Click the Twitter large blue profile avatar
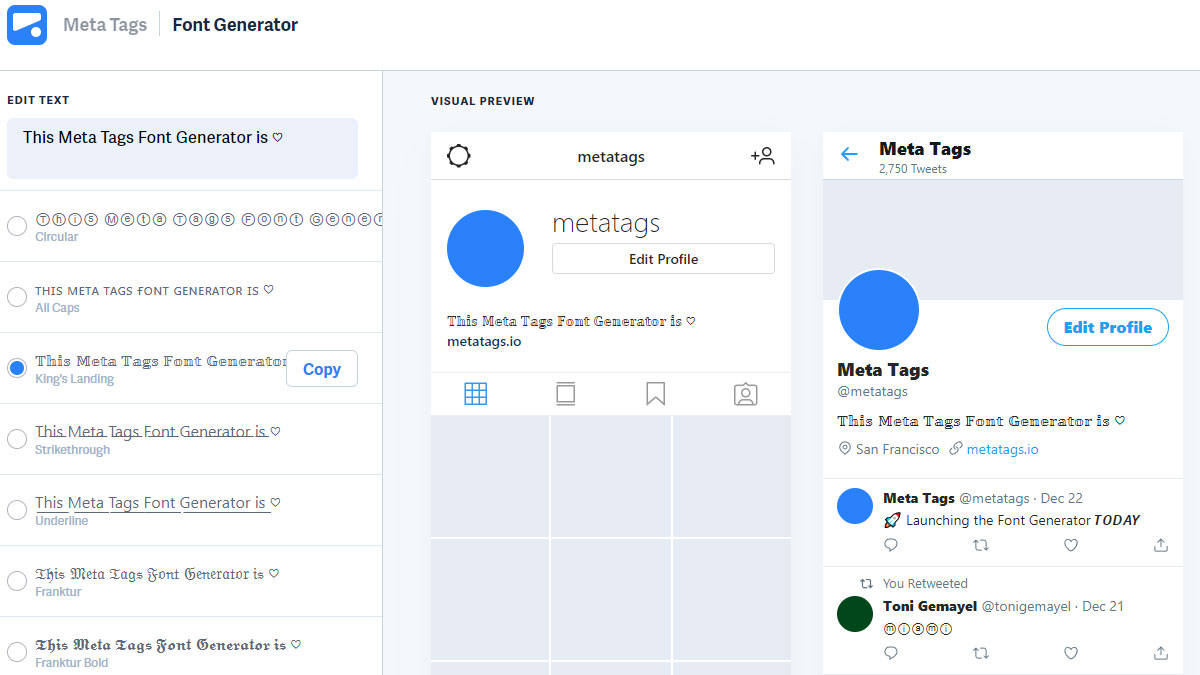1200x675 pixels. tap(879, 310)
